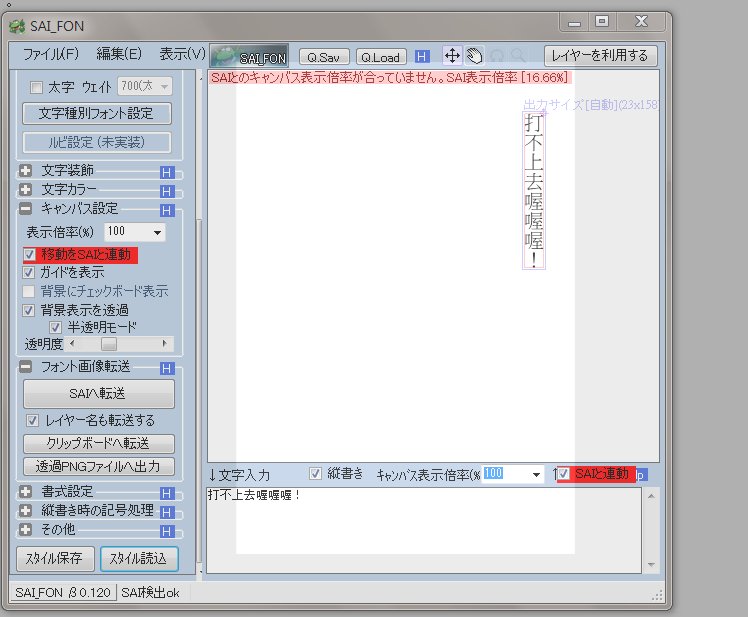
Task: Click the greyed magnifier zoom icon
Action: pyautogui.click(x=518, y=56)
